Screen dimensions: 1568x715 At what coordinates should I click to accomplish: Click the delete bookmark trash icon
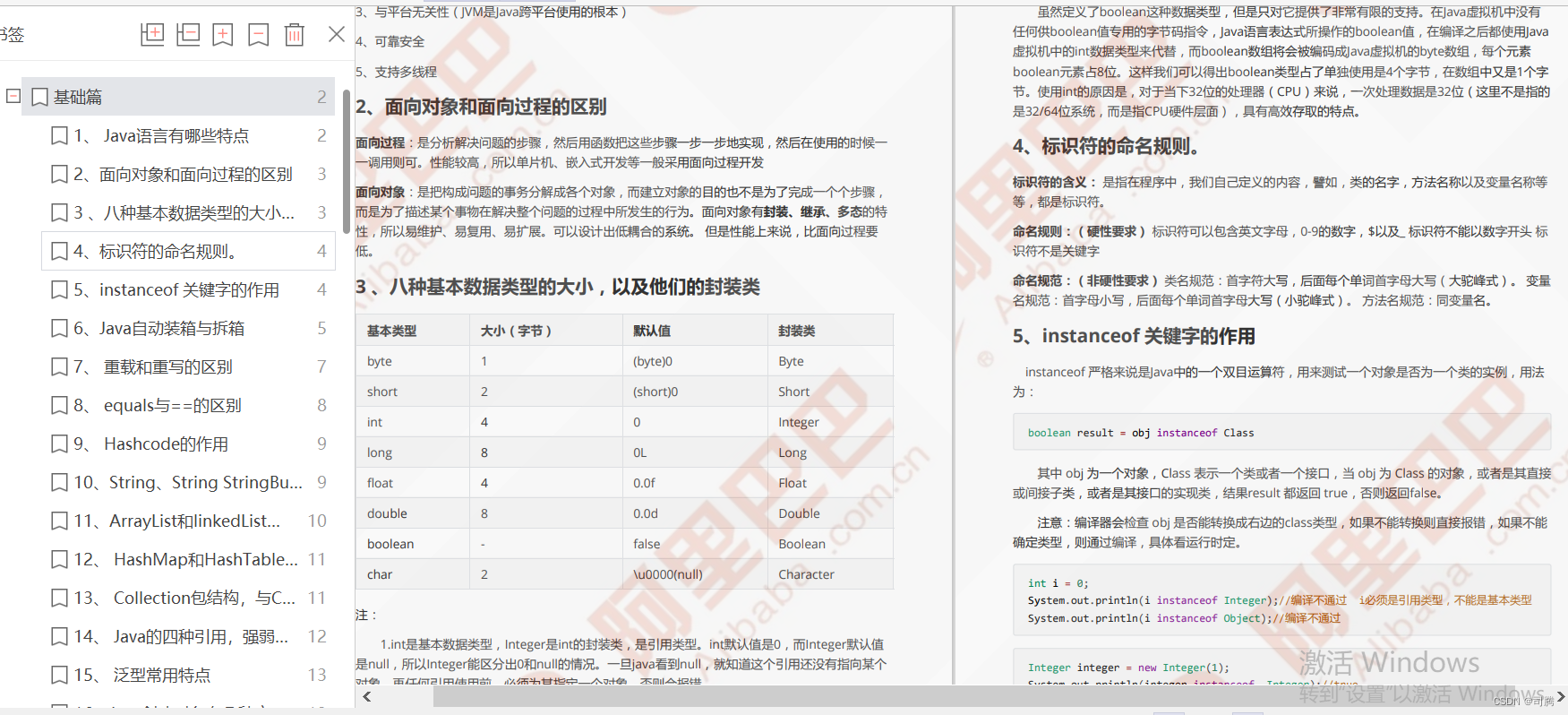click(294, 34)
